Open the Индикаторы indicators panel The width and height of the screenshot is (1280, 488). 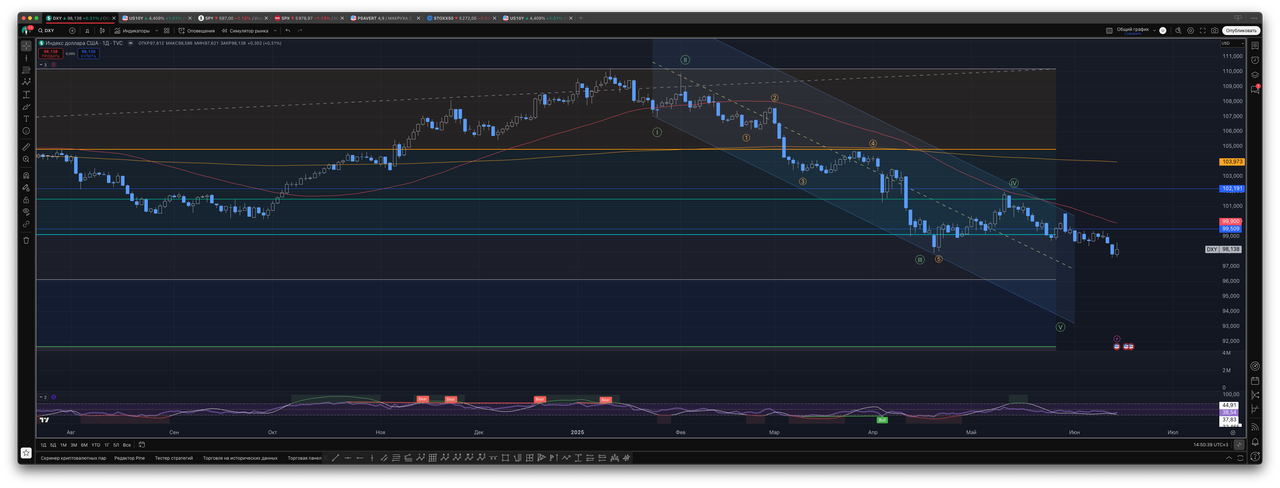coord(131,31)
